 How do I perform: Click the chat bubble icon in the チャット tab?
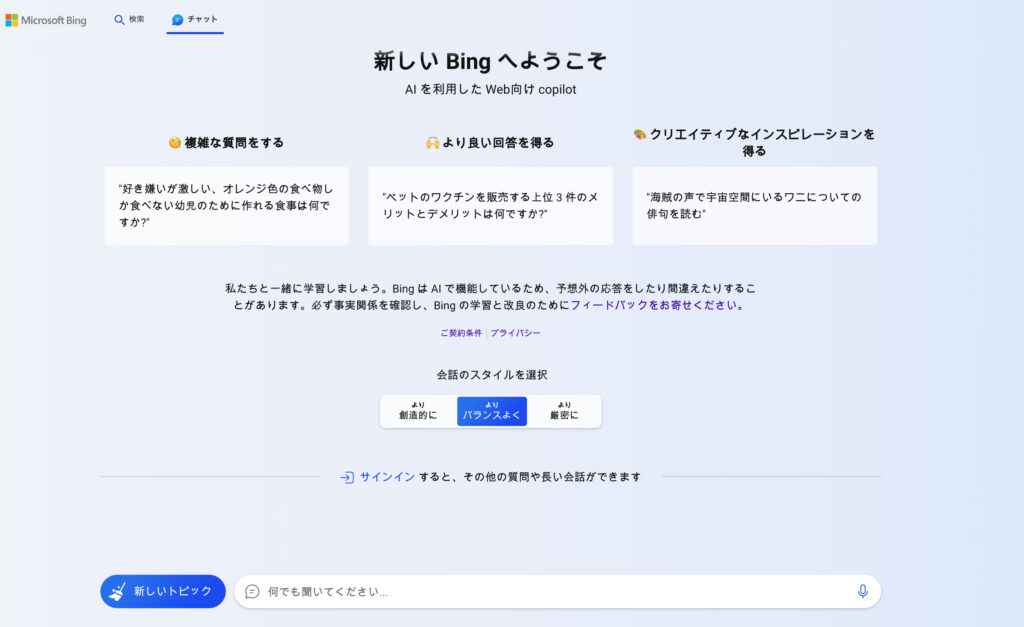[x=177, y=20]
